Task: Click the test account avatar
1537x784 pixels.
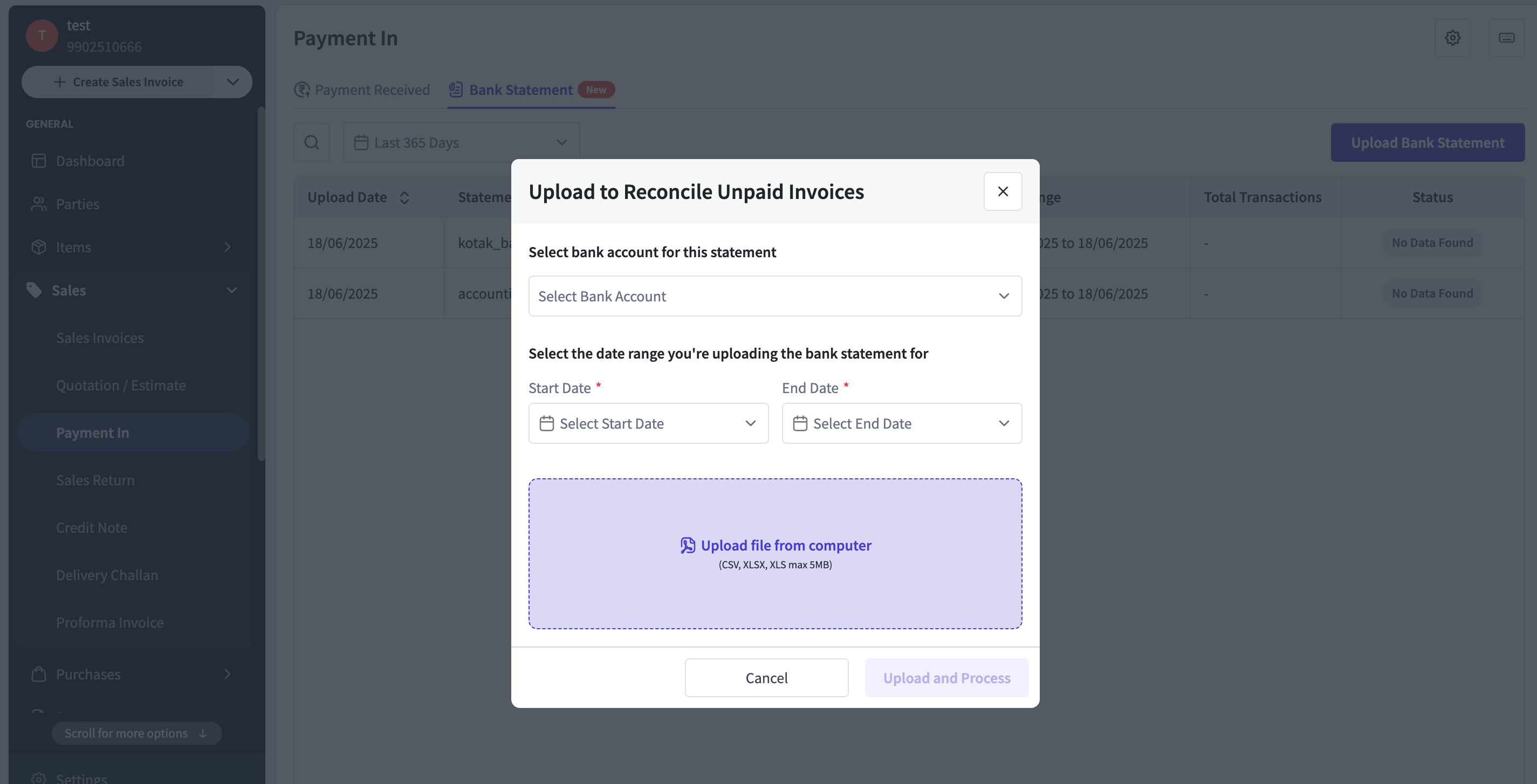Action: click(x=42, y=35)
